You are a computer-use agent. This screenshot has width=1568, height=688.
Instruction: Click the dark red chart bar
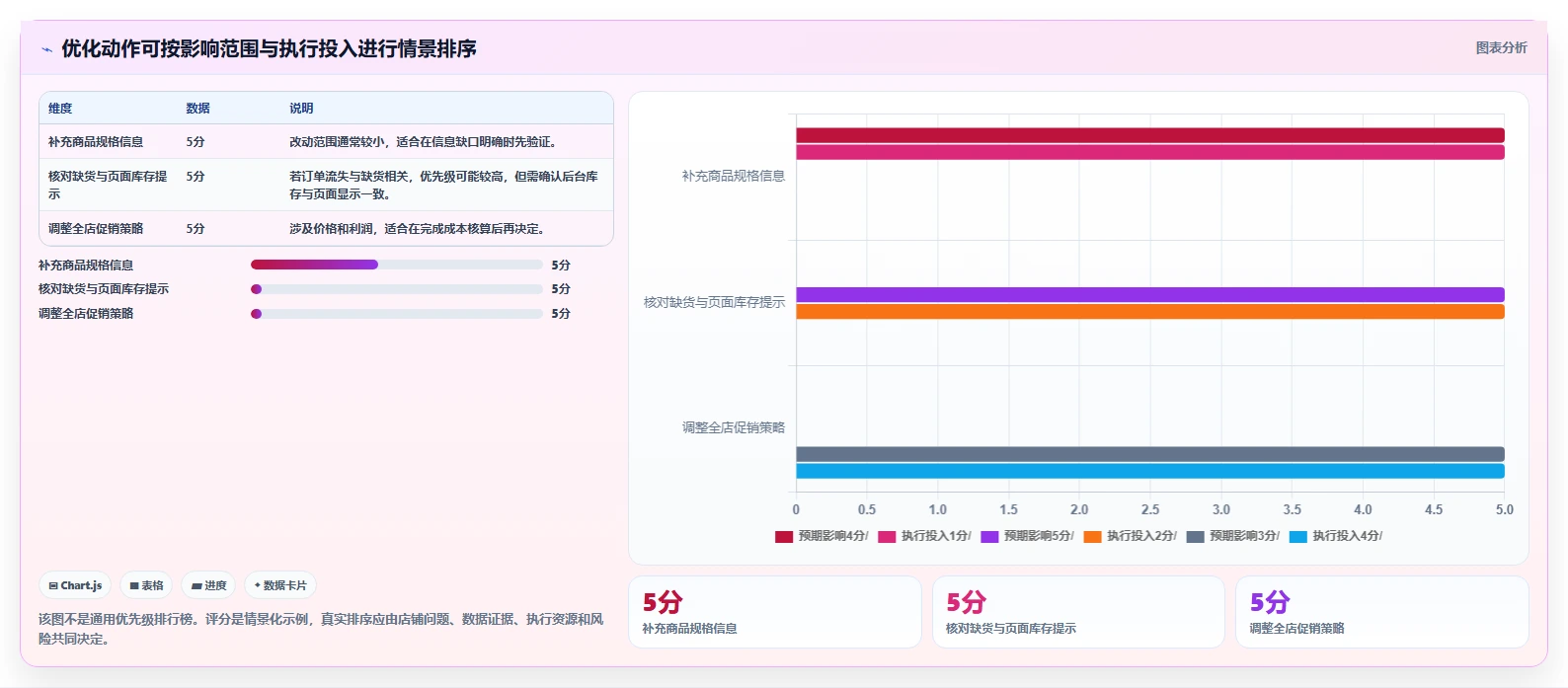coord(1150,135)
